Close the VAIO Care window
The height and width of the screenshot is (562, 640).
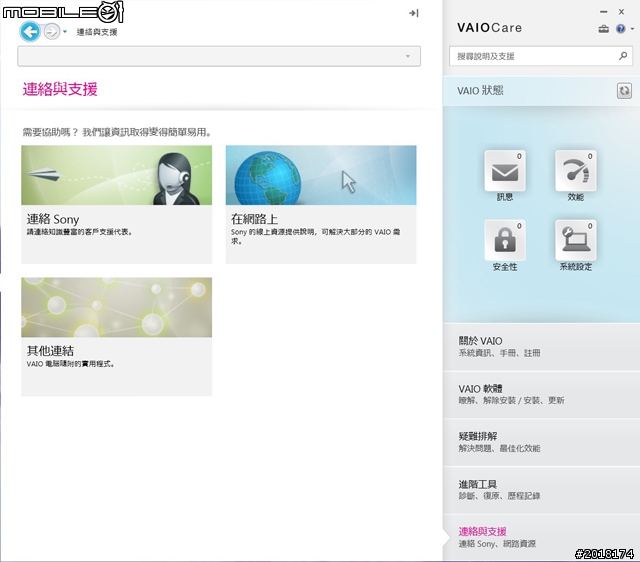(x=621, y=12)
